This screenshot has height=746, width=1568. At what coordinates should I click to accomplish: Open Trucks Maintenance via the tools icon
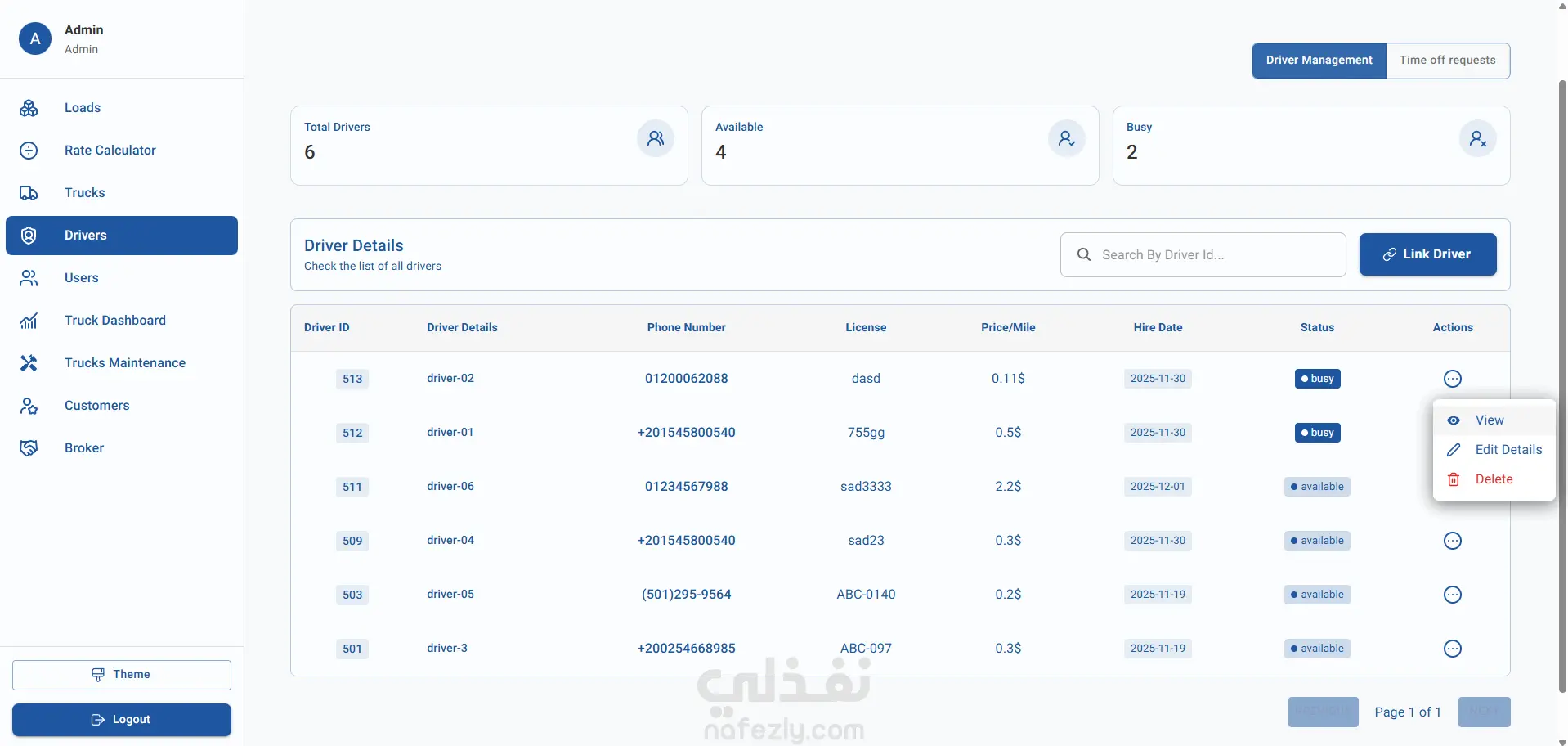pos(29,363)
